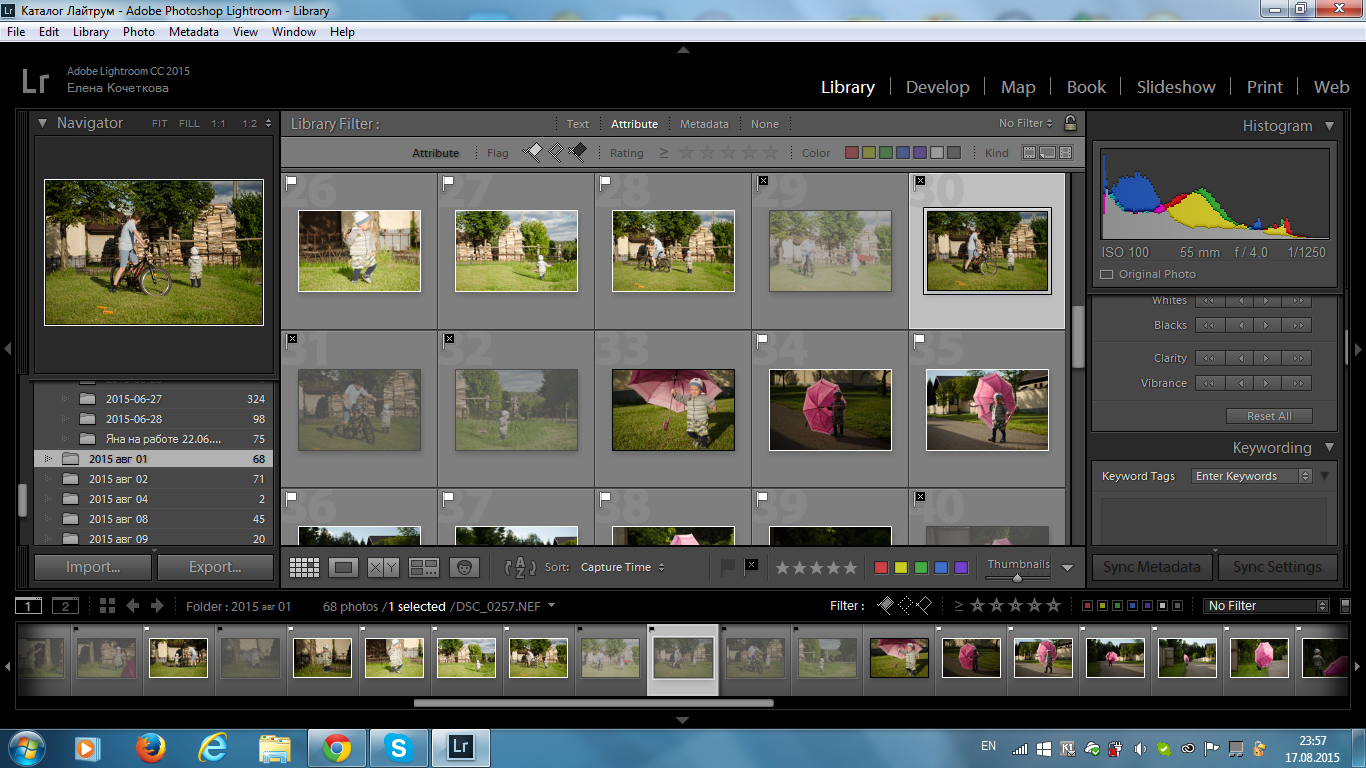Open Compare view (X|Y) icon
Screen dimensions: 1366x768
click(x=383, y=567)
